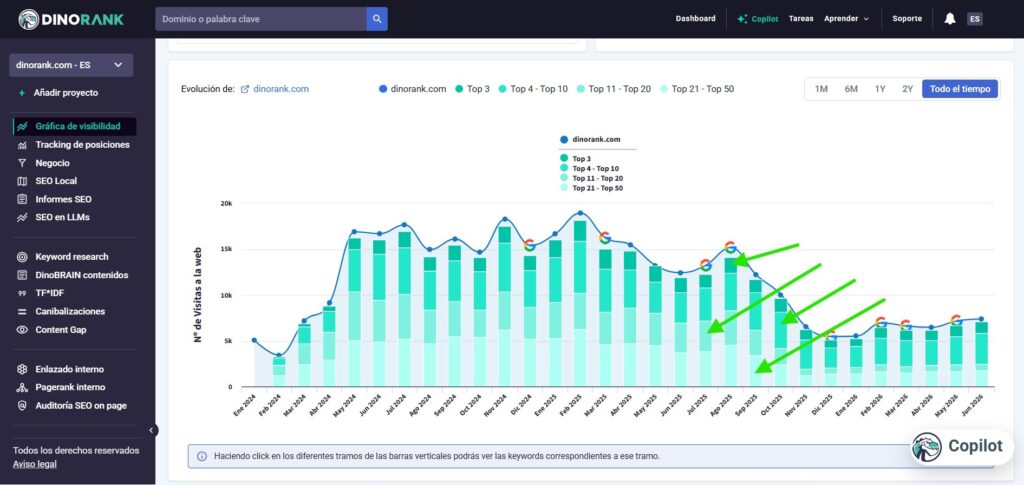This screenshot has width=1024, height=485.
Task: Click the Keyword research target icon
Action: 22,257
